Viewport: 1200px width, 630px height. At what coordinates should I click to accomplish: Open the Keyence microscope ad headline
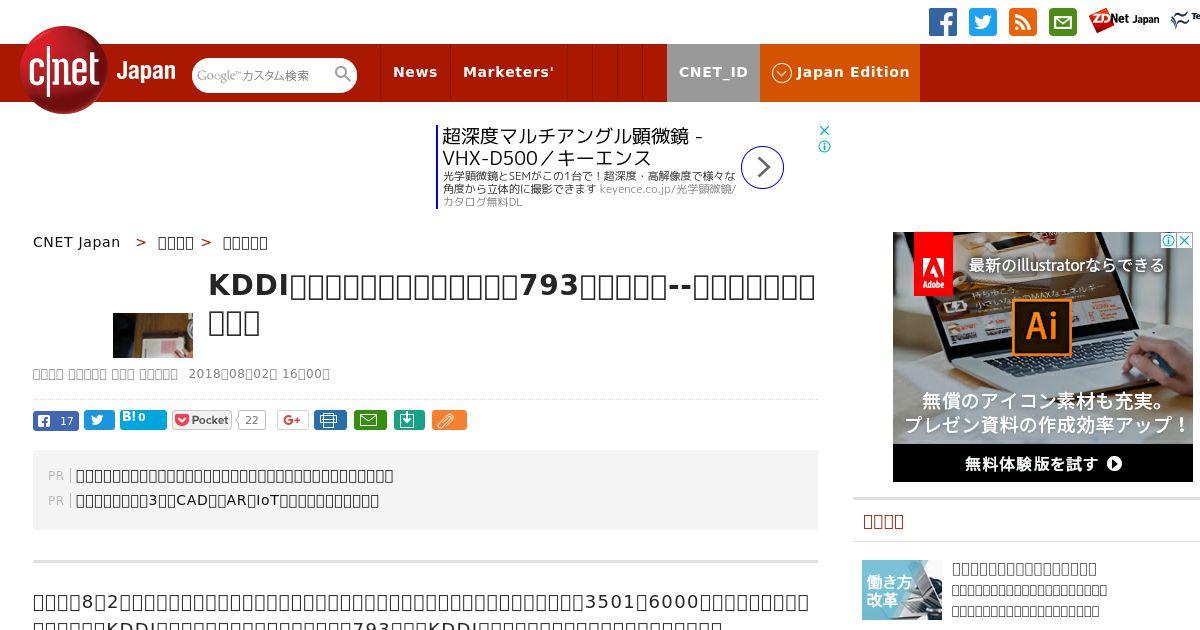coord(572,147)
